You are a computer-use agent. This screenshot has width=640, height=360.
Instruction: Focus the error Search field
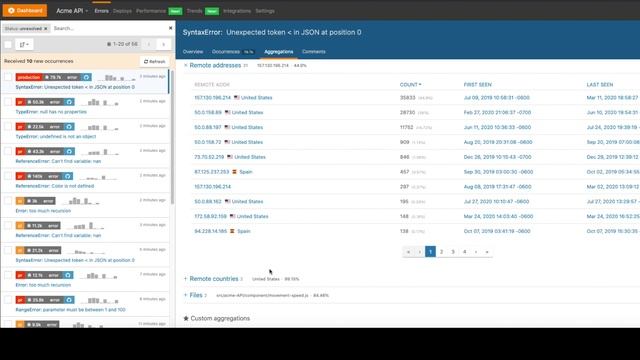(108, 28)
